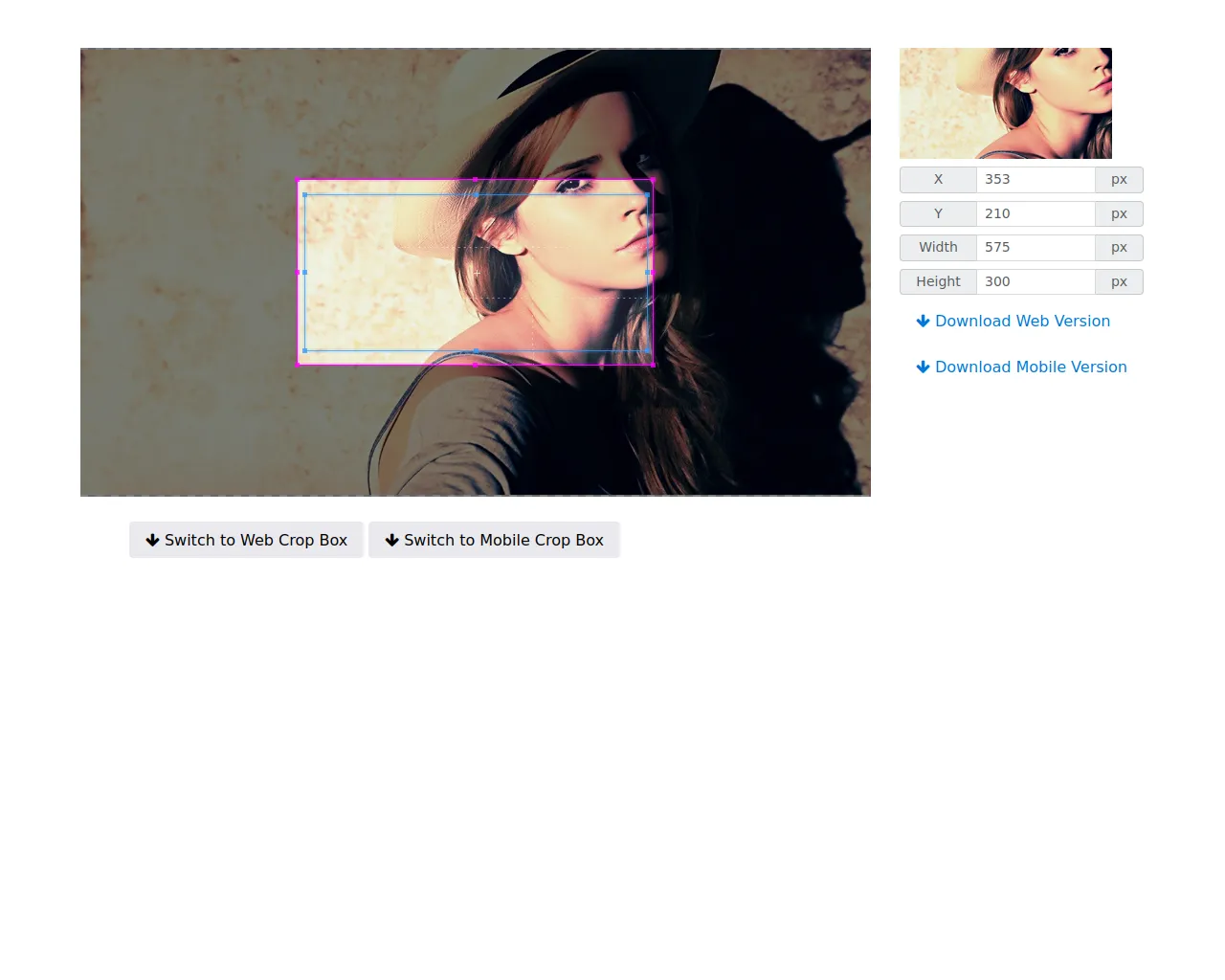Click the "X" field label
The height and width of the screenshot is (980, 1225).
click(938, 180)
